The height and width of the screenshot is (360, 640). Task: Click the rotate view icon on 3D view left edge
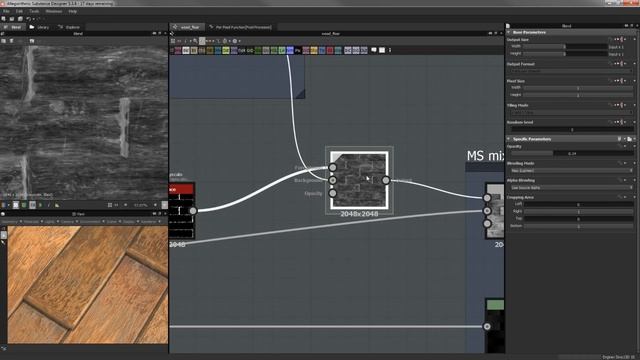[x=4, y=236]
